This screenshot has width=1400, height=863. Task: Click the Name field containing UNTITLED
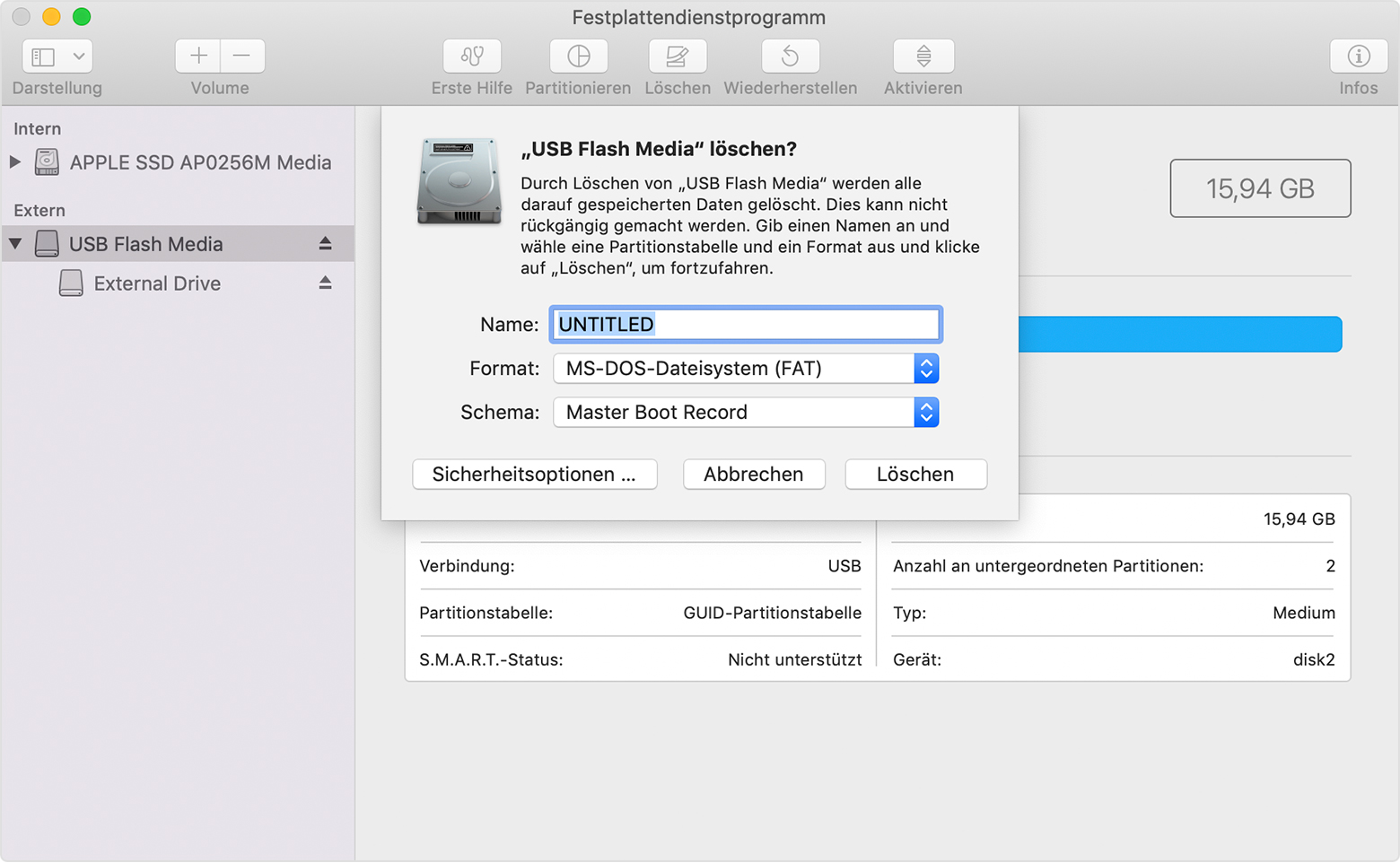(746, 324)
